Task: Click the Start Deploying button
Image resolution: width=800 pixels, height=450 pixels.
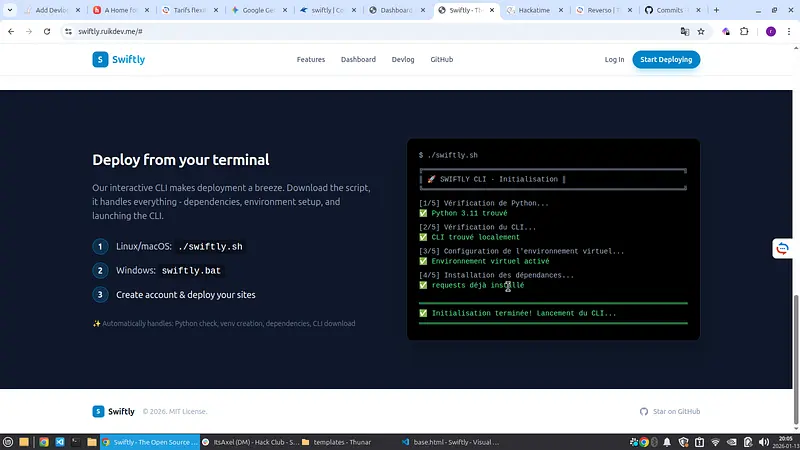Action: [666, 60]
